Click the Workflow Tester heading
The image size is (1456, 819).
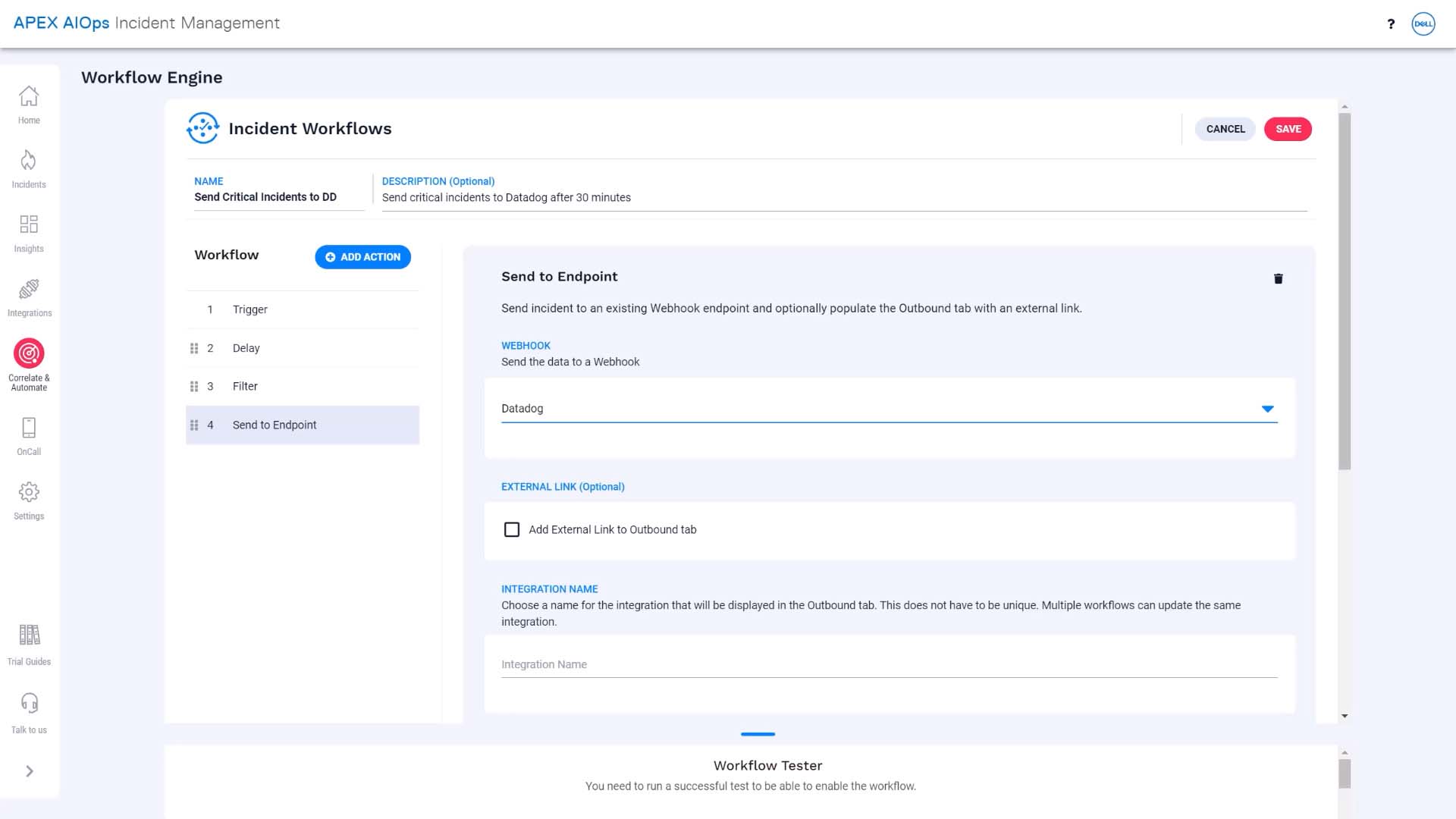pos(767,766)
